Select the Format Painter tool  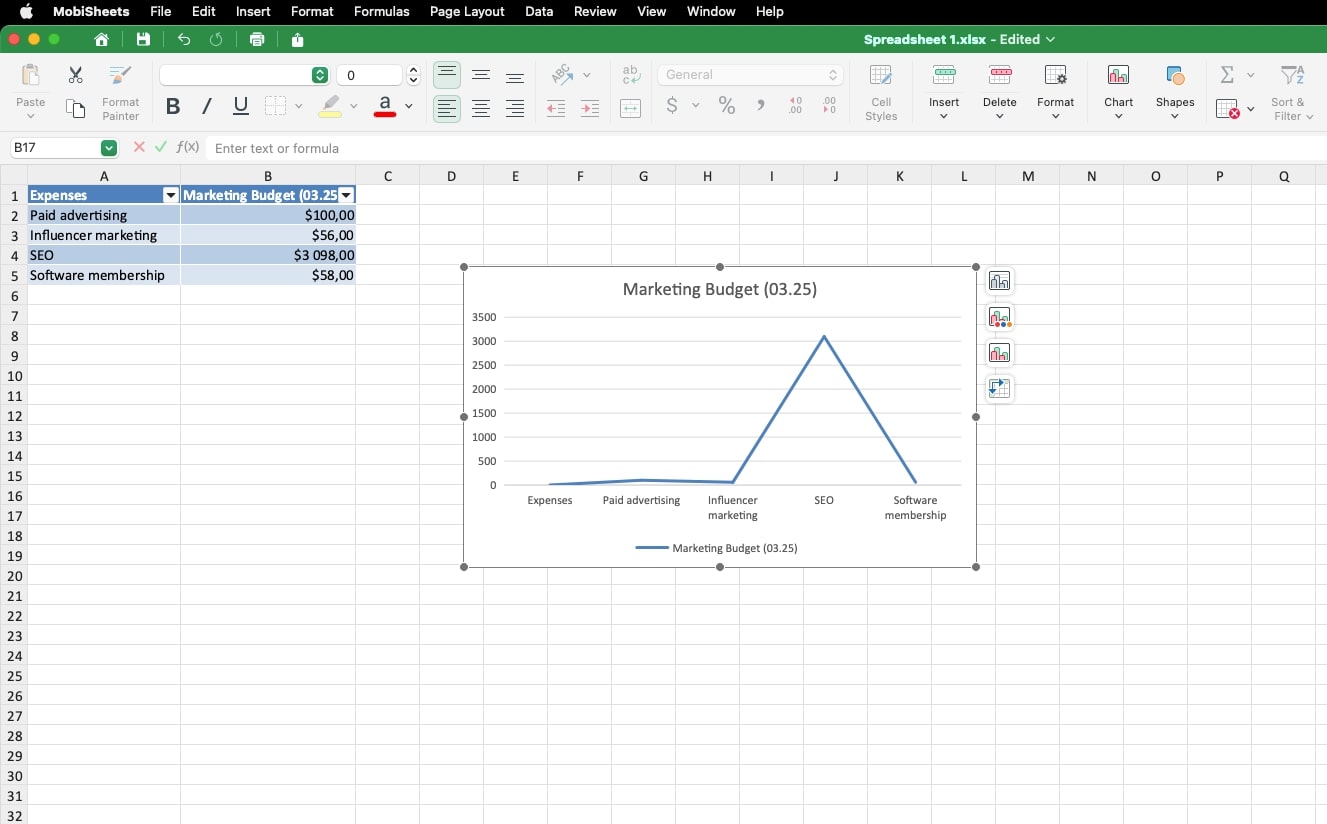click(120, 90)
